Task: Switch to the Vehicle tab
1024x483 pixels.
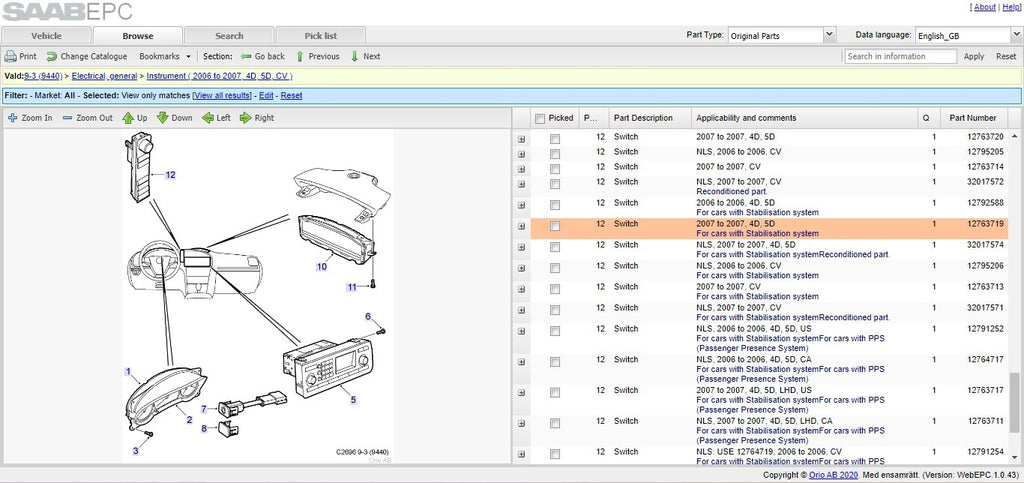Action: click(46, 36)
